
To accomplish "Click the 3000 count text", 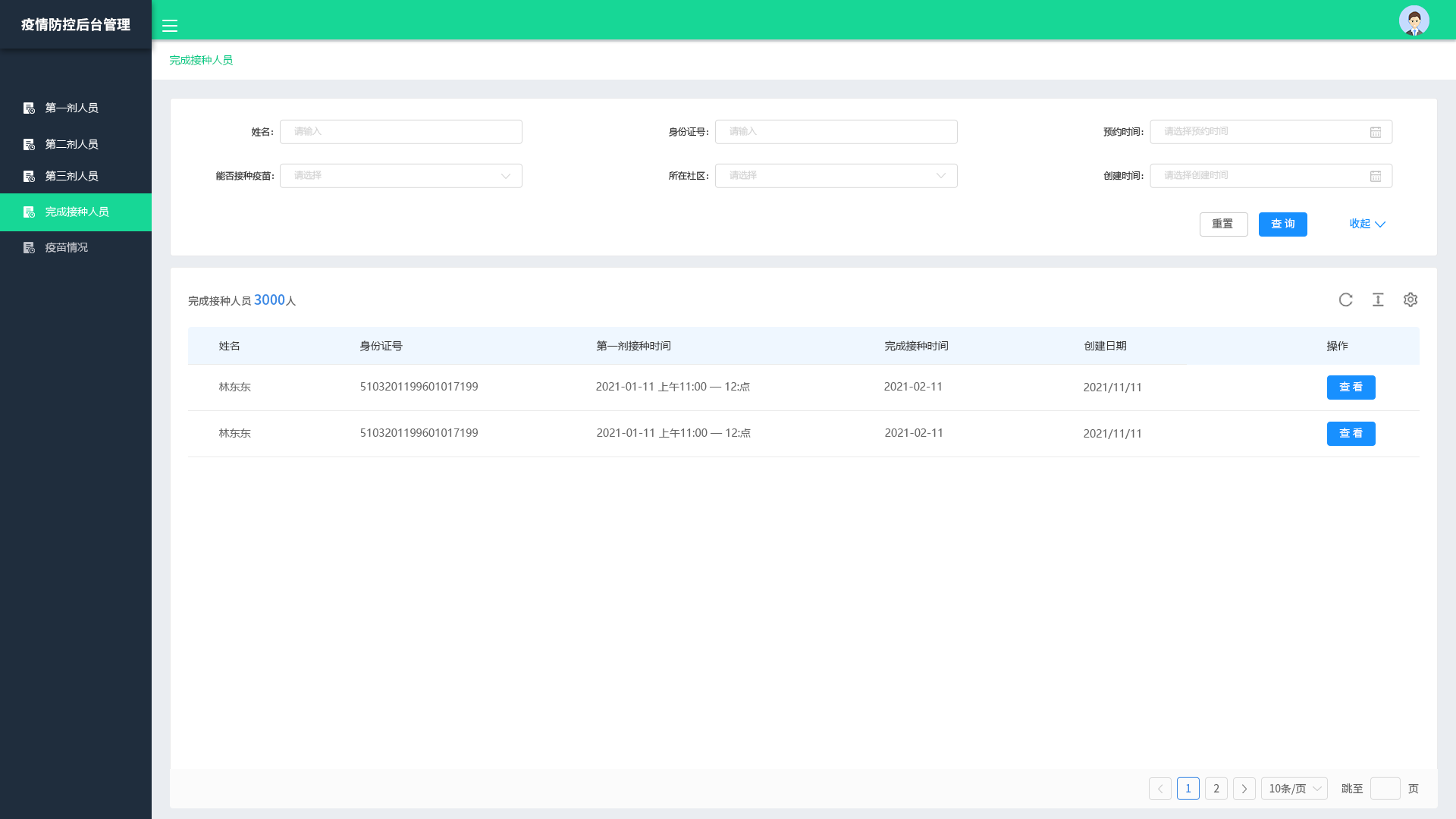I will point(269,300).
